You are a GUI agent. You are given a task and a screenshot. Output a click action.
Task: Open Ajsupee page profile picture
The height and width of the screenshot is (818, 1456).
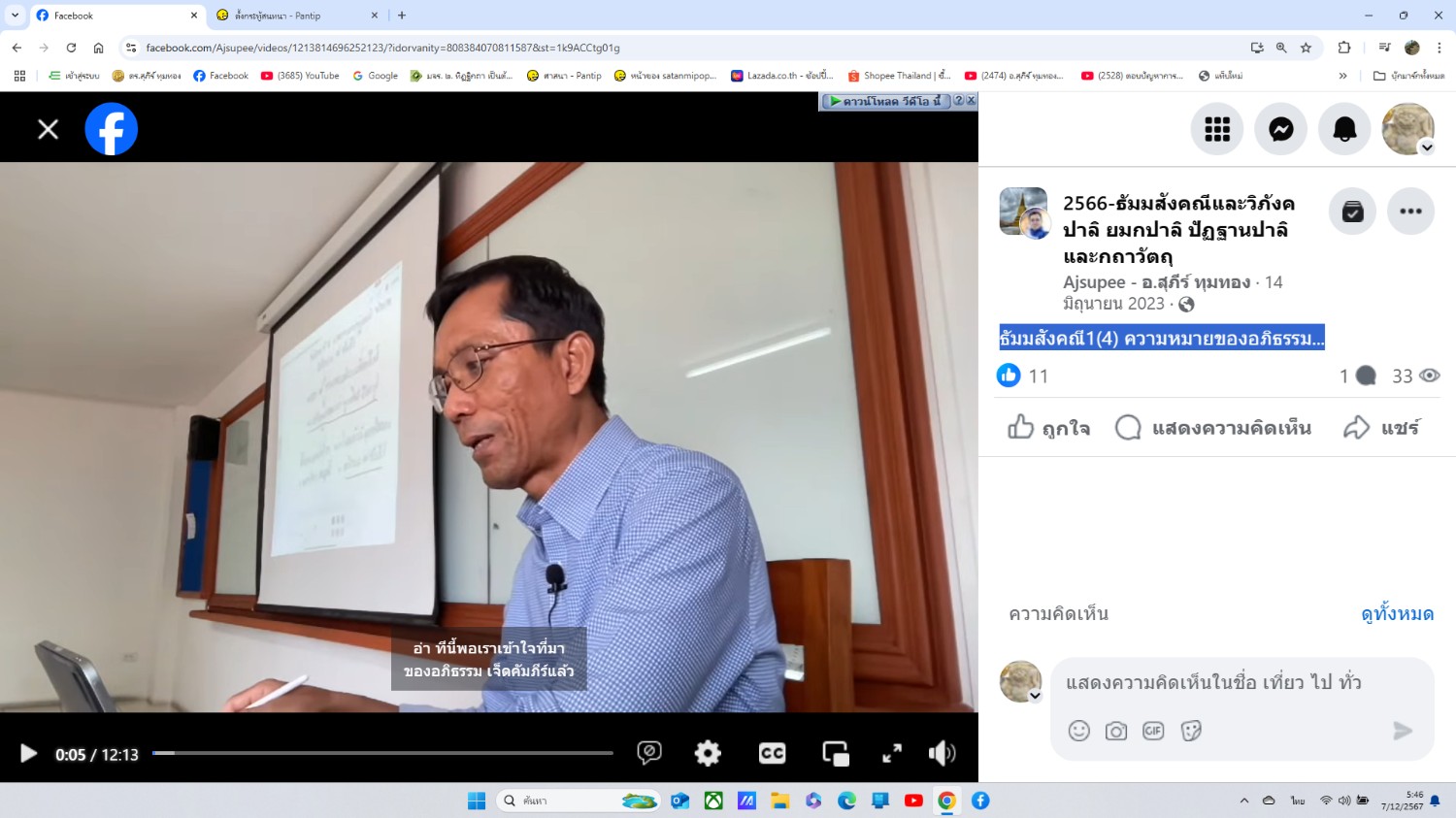tap(1024, 212)
